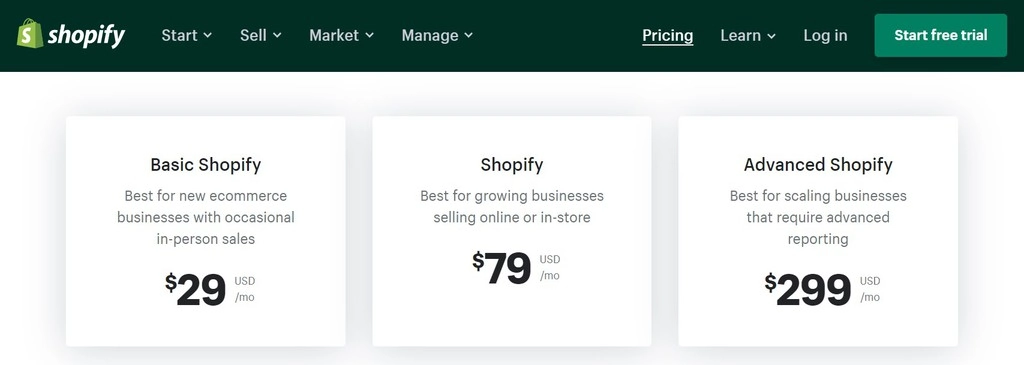Open the Manage navigation menu
Viewport: 1024px width, 365px height.
pyautogui.click(x=438, y=35)
